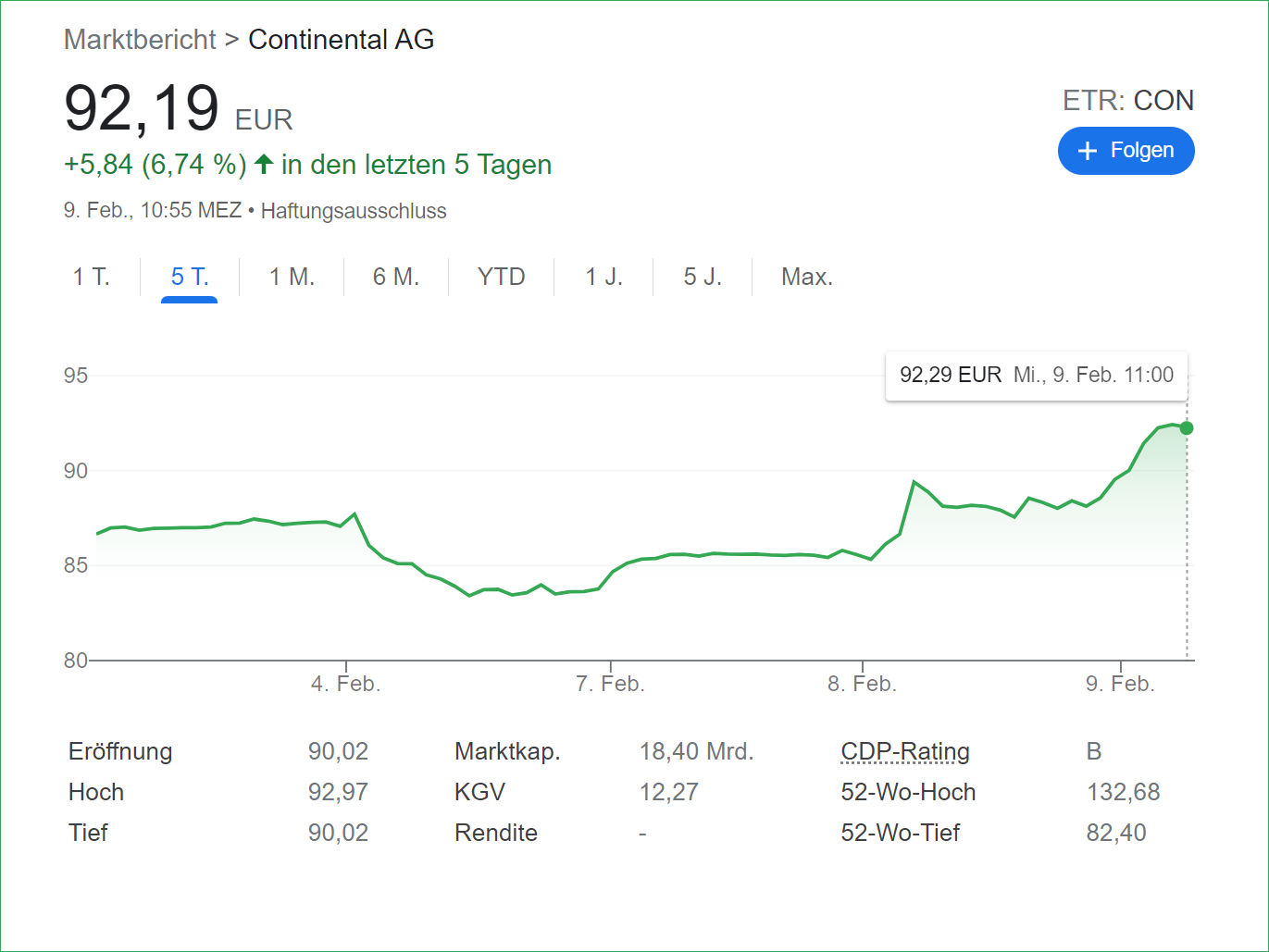Click the ETR: CON ticker label
1269x952 pixels.
coord(1128,100)
